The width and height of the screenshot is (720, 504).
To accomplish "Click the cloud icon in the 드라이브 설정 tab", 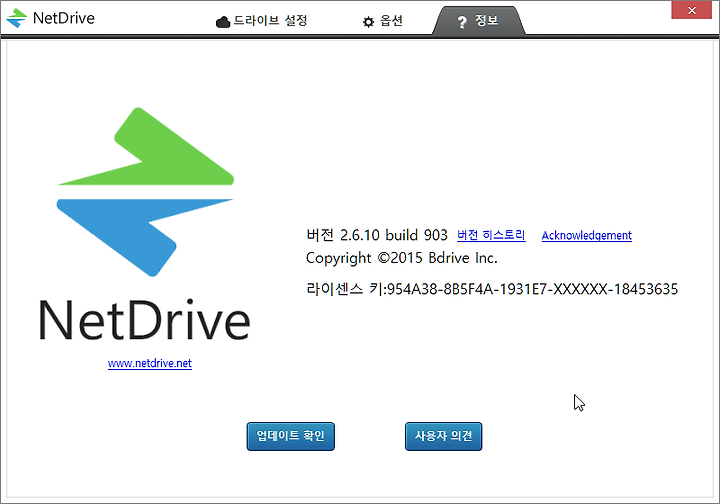I will coord(223,22).
